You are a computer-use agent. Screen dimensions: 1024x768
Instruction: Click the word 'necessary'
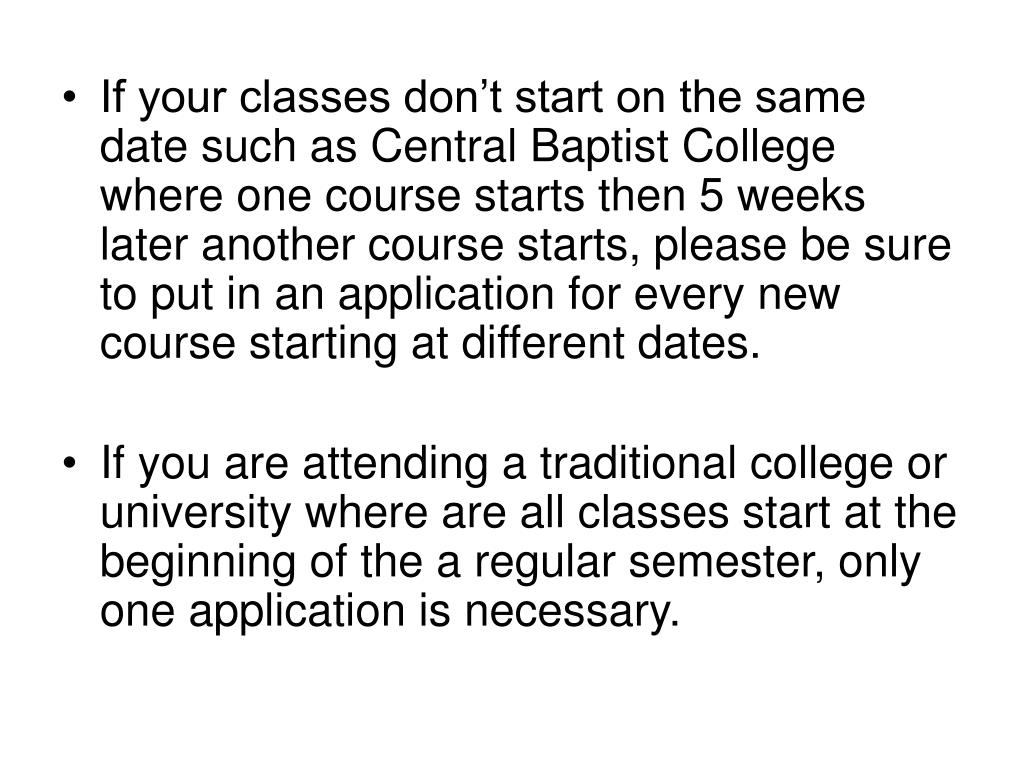pyautogui.click(x=568, y=614)
